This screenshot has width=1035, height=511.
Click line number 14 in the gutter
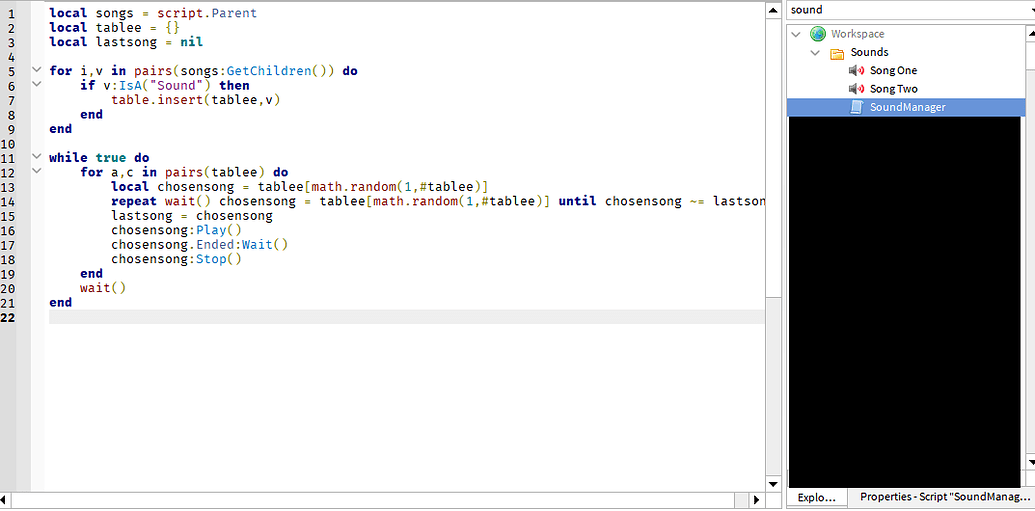click(x=8, y=201)
